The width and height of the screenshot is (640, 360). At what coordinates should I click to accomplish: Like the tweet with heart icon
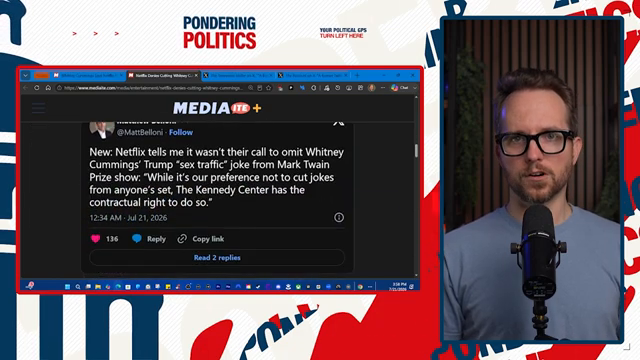click(x=96, y=239)
